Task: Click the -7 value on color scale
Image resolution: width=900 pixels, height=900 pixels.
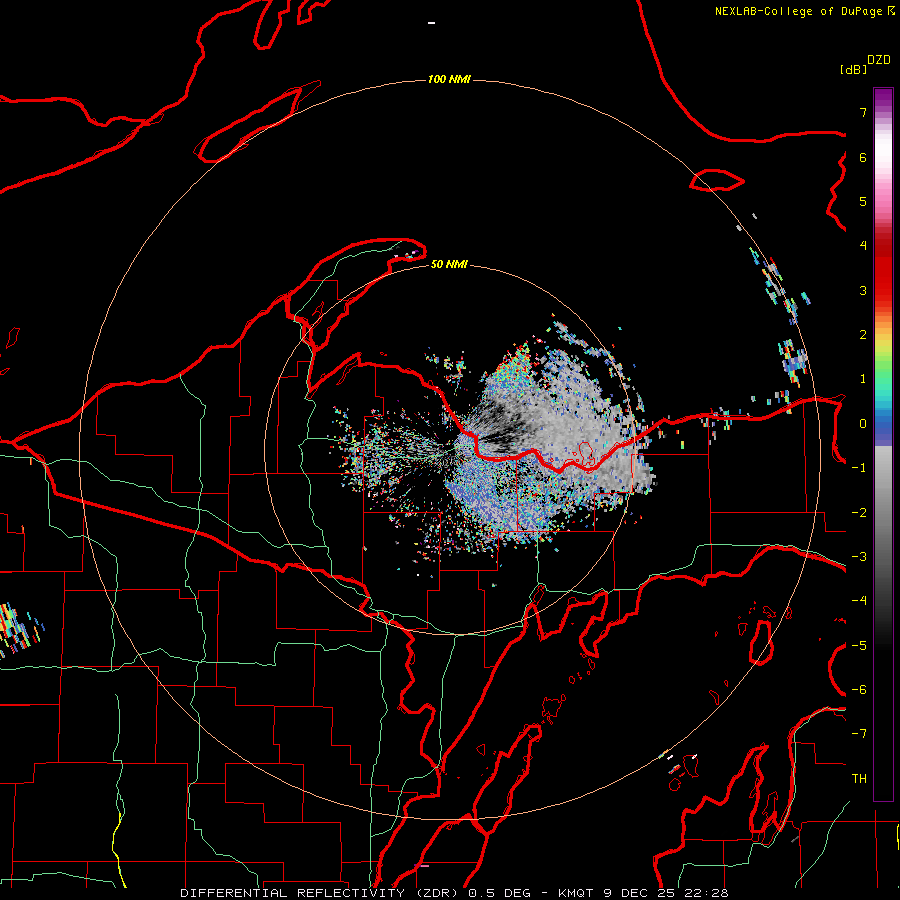Action: click(x=859, y=734)
